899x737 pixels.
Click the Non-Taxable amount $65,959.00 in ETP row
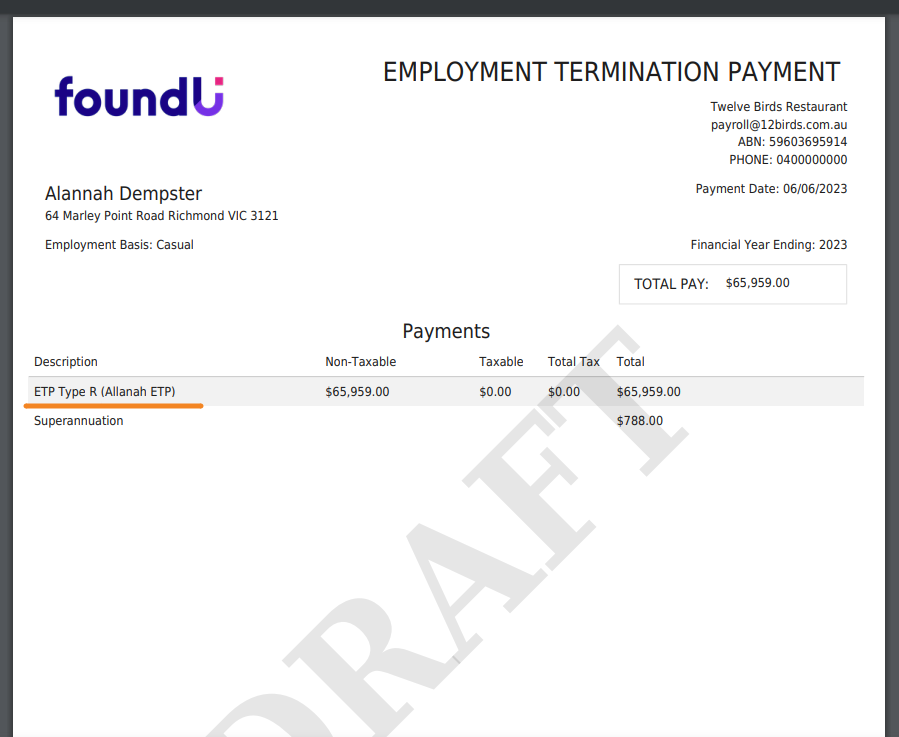(357, 392)
